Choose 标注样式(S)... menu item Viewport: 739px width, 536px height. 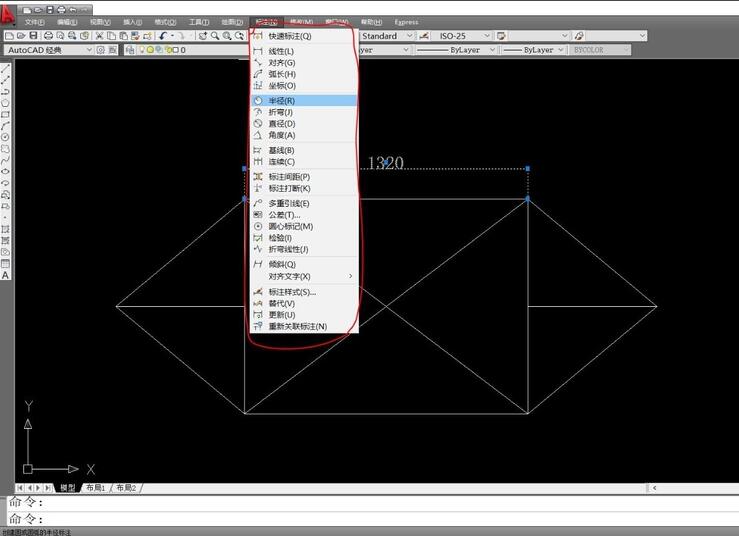[x=304, y=292]
